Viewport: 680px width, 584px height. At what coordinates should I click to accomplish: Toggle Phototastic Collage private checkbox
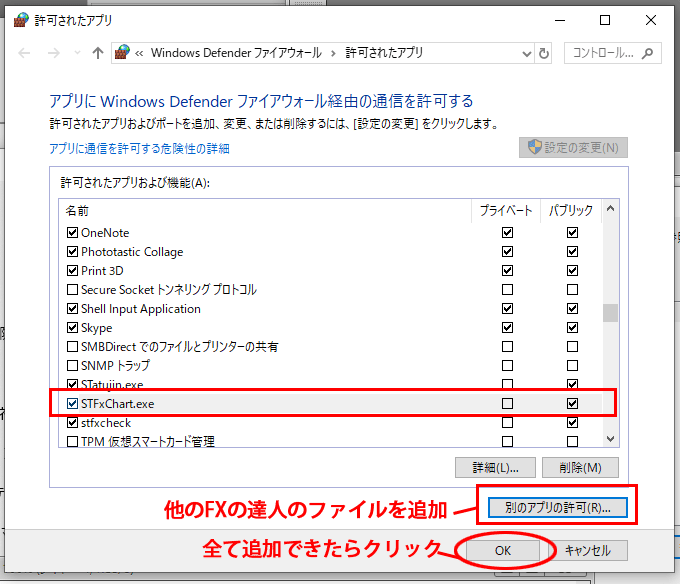(507, 251)
